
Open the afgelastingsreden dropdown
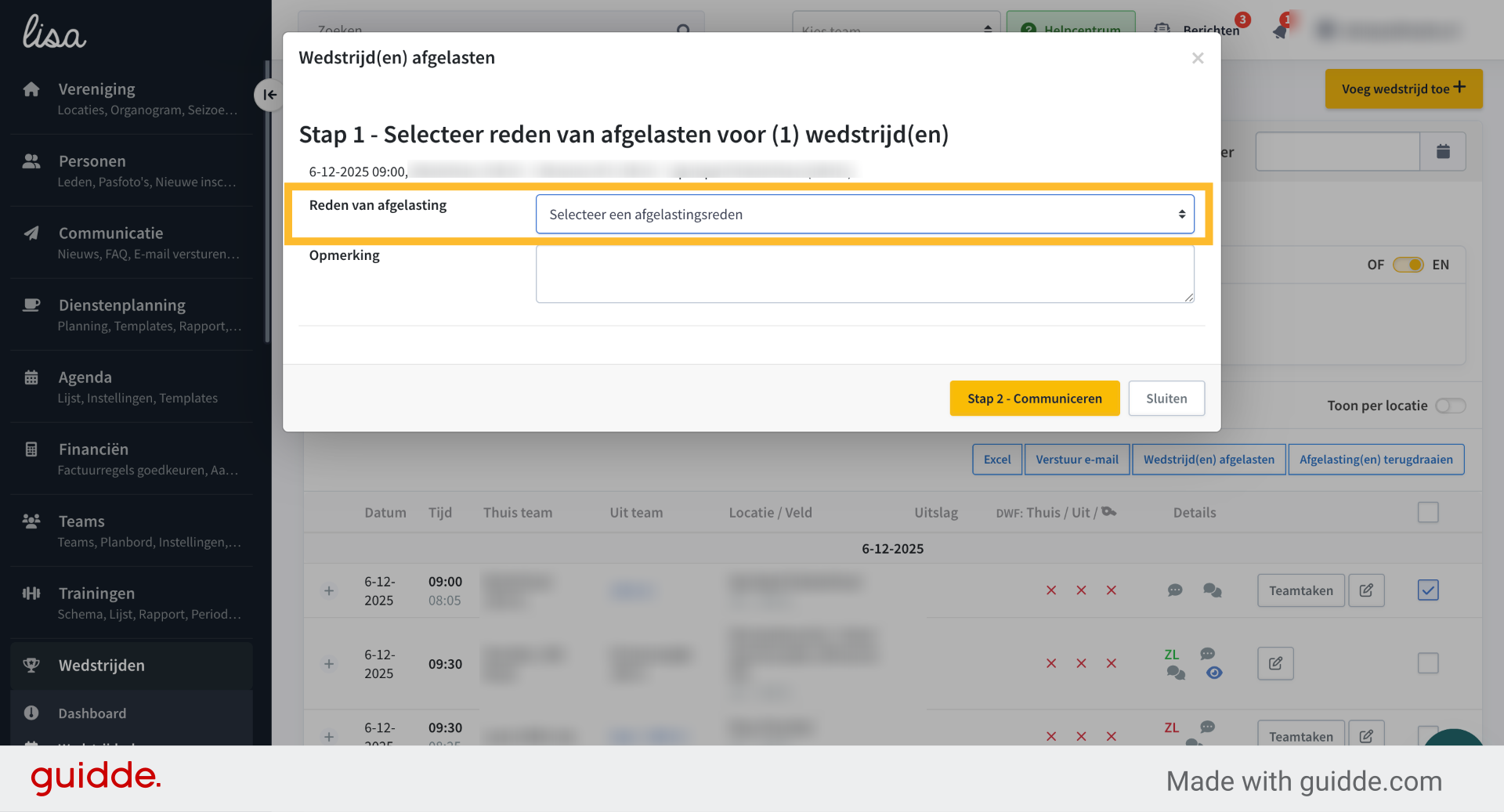[865, 214]
